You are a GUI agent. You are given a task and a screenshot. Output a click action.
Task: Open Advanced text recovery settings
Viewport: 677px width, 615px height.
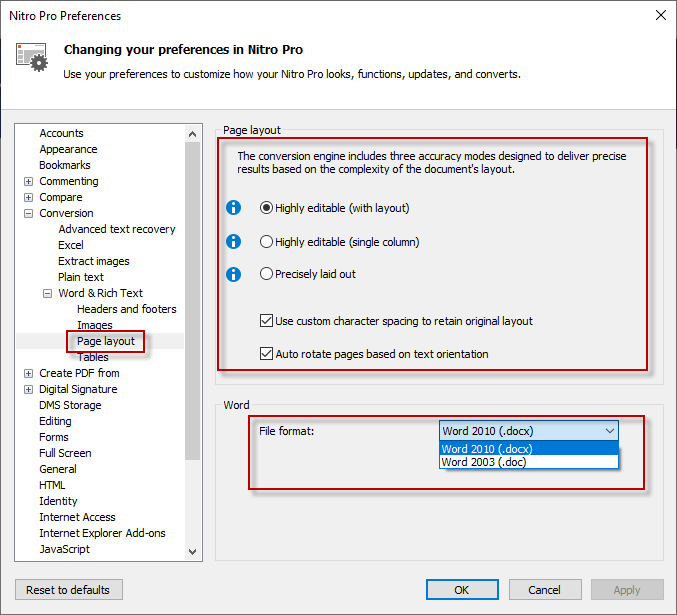point(117,229)
